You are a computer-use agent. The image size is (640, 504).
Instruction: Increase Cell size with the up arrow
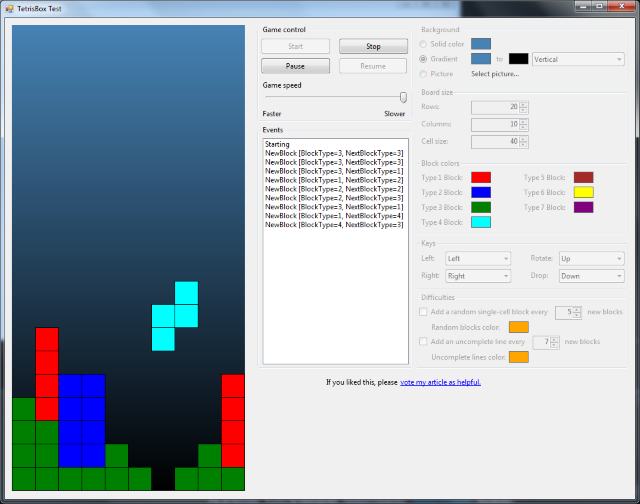coord(523,139)
